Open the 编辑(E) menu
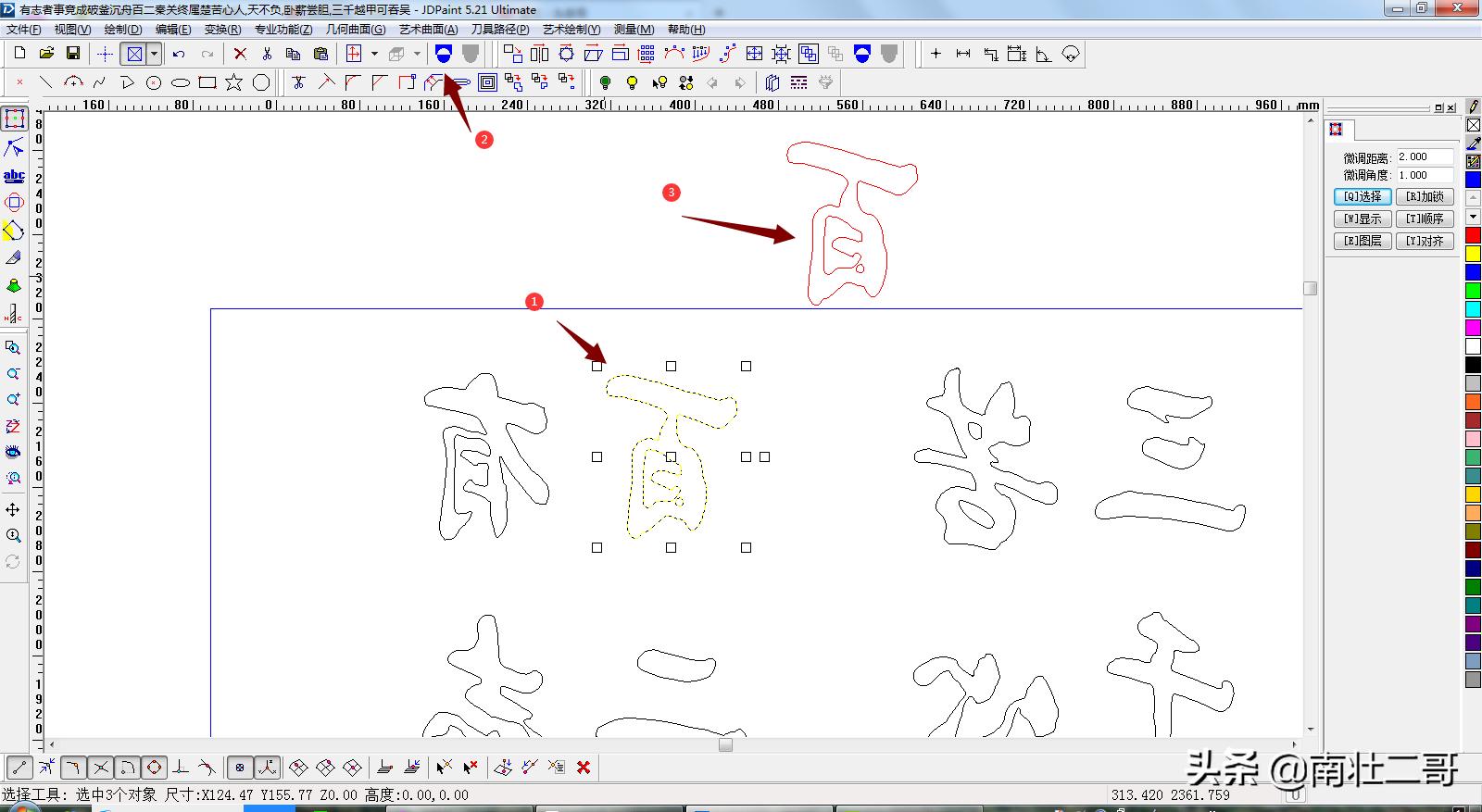This screenshot has width=1482, height=812. [172, 30]
